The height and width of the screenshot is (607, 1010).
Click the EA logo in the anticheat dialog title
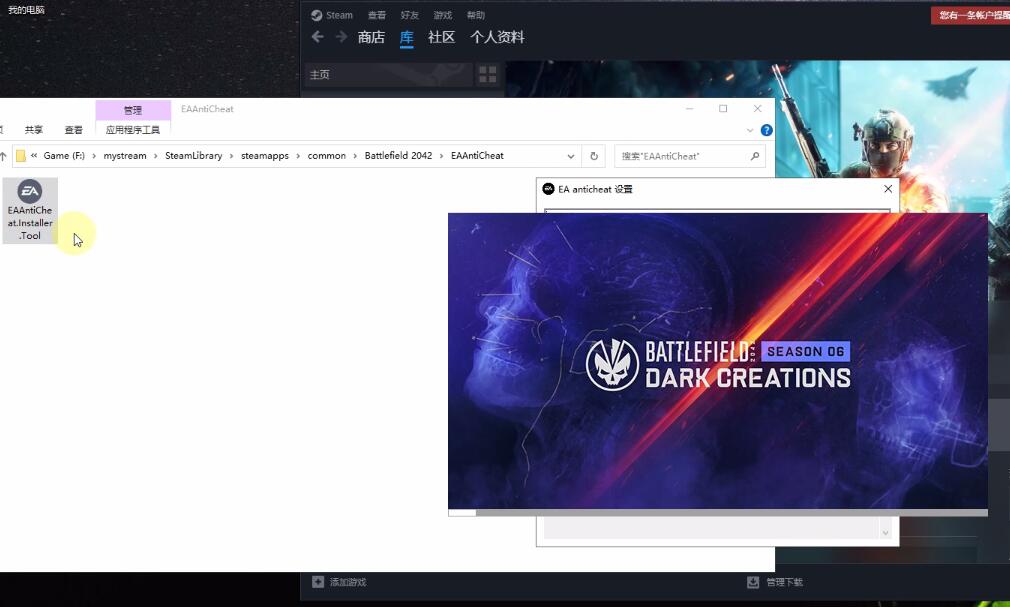[x=548, y=189]
